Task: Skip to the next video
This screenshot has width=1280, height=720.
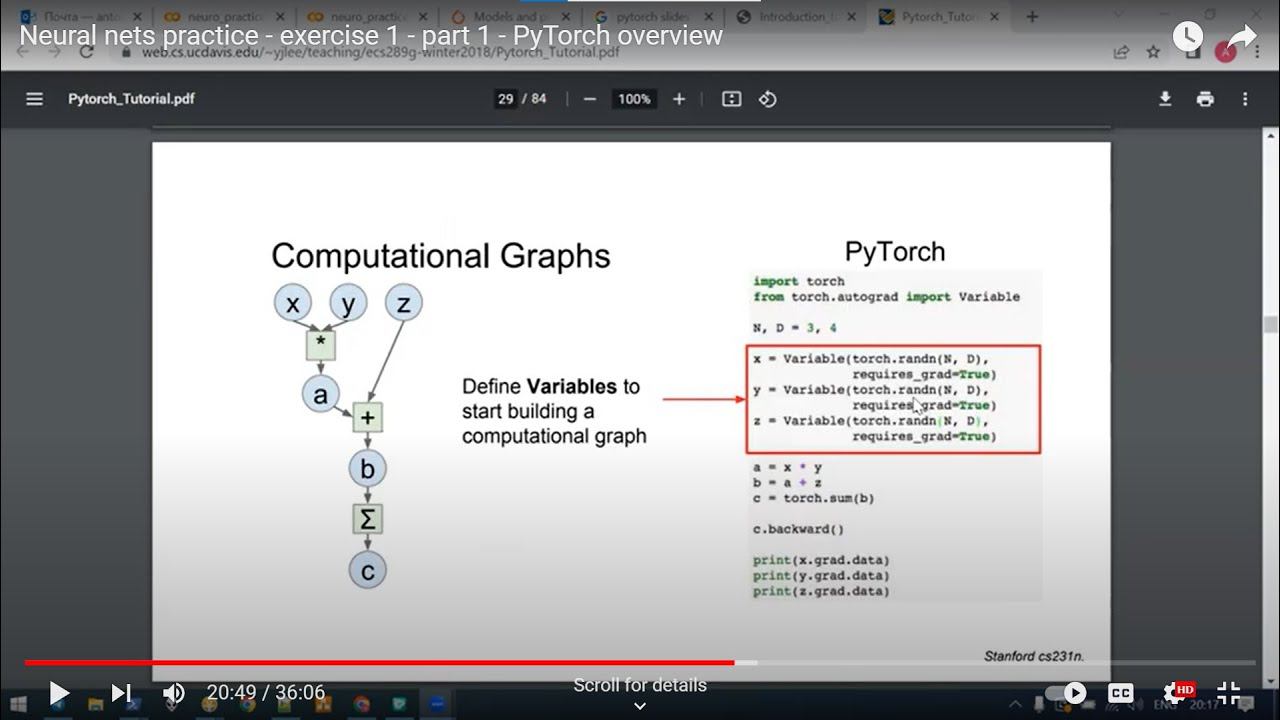Action: click(121, 692)
